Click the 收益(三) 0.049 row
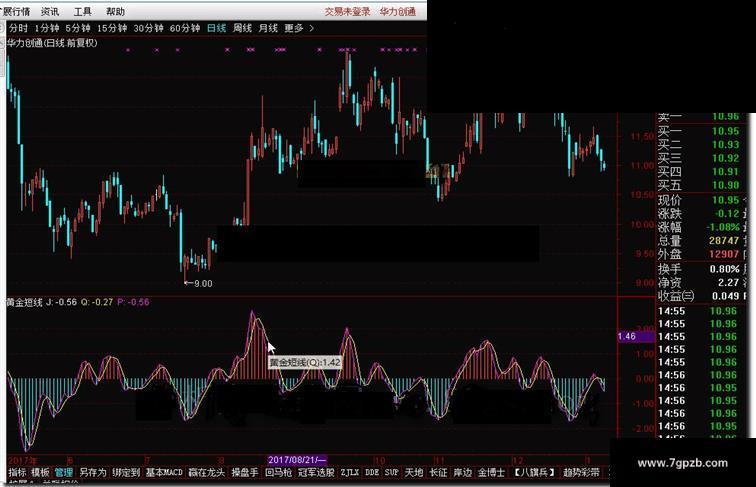 tap(699, 296)
